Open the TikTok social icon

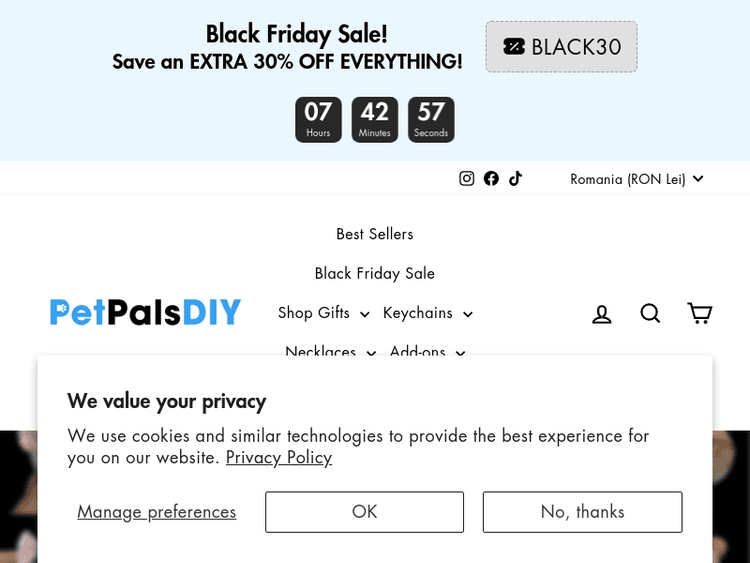[515, 179]
